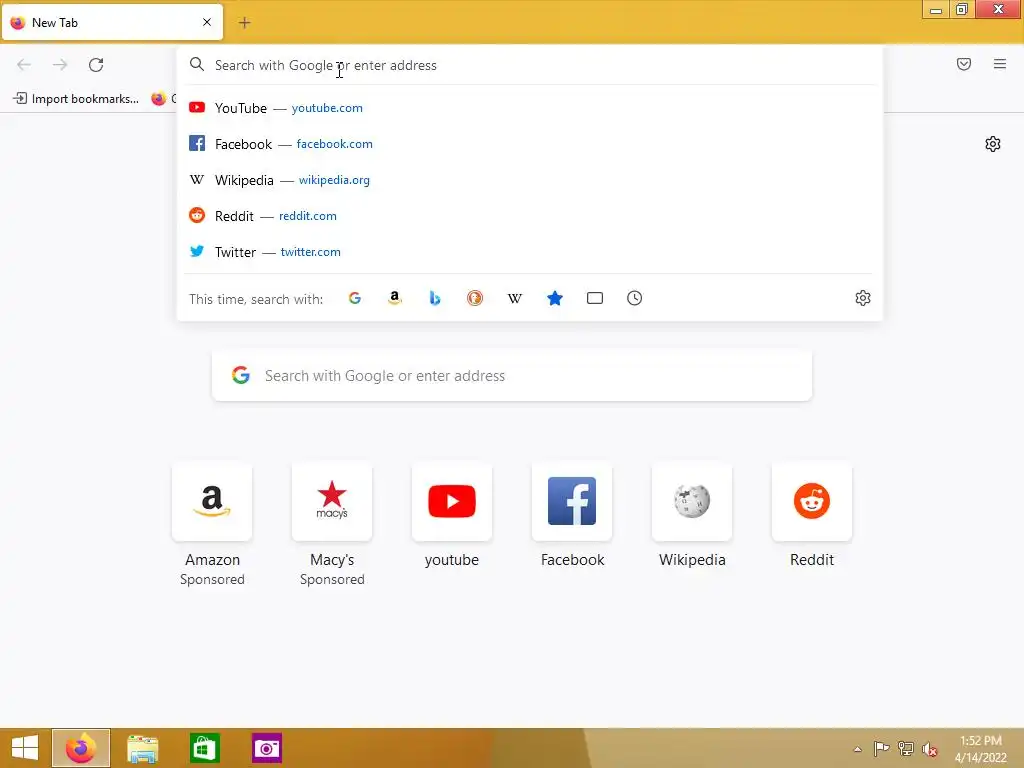Open the Windows Start button

click(25, 748)
